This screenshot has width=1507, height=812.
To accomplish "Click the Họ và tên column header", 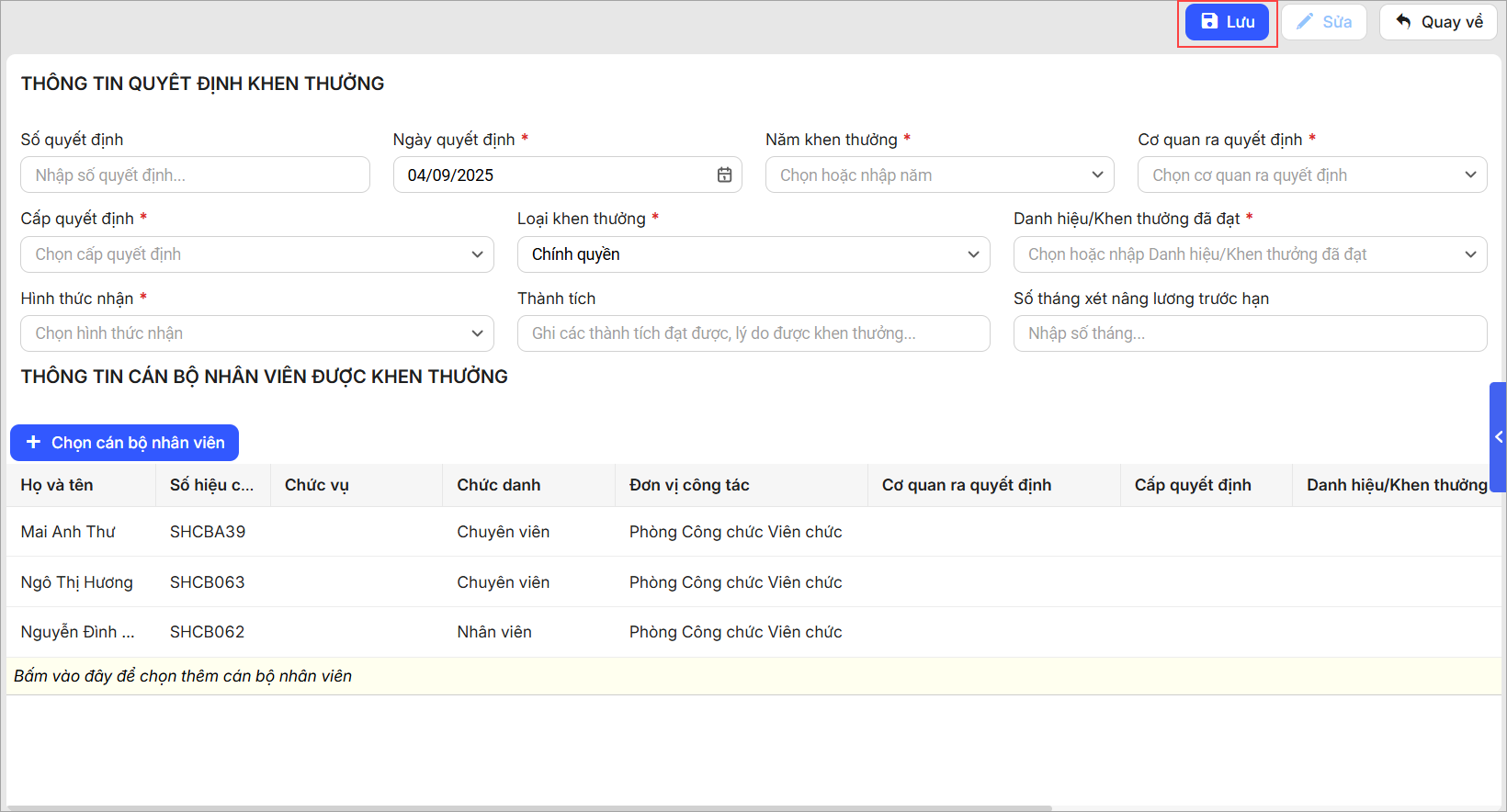I will 57,485.
